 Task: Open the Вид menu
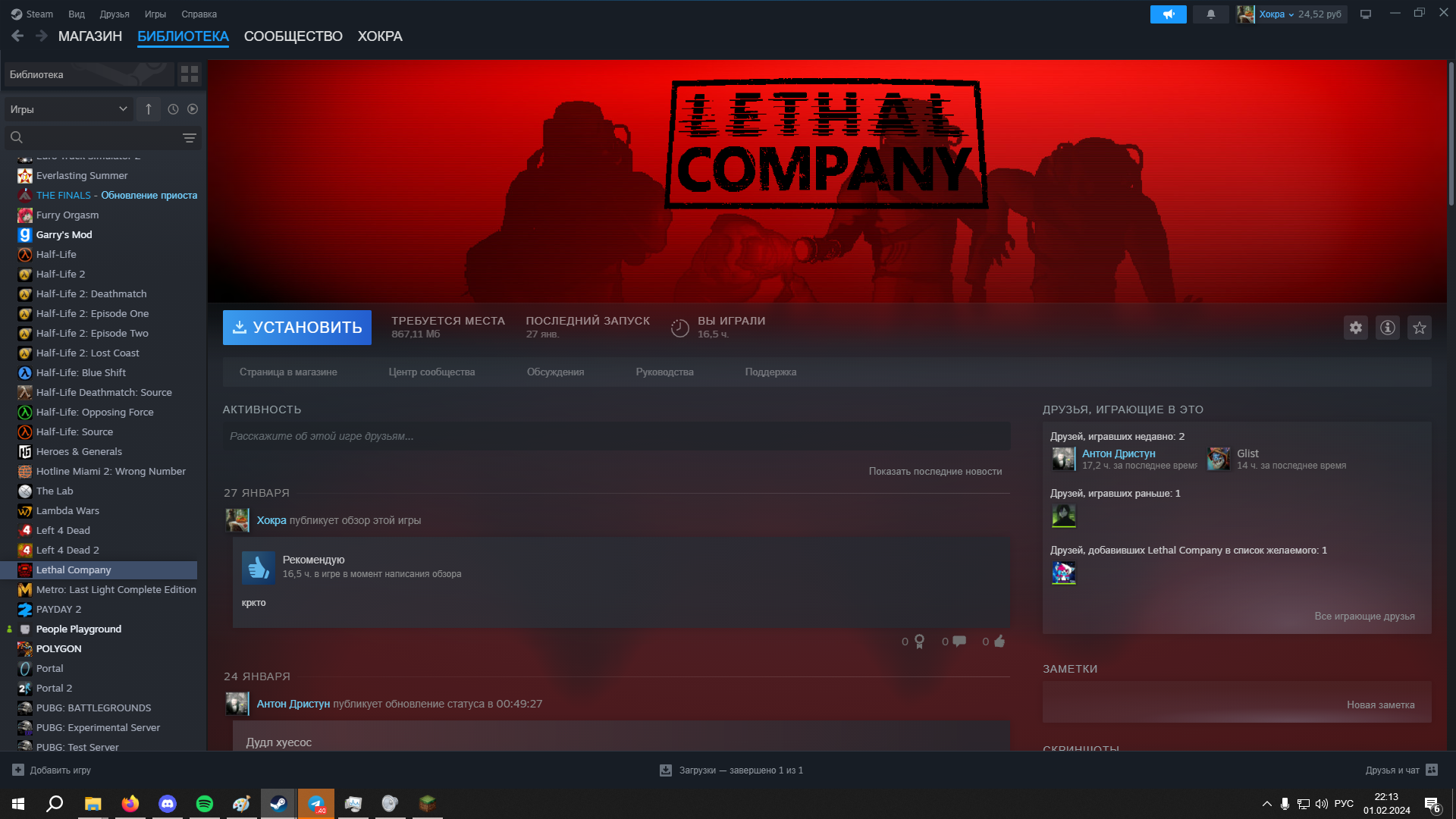[77, 14]
